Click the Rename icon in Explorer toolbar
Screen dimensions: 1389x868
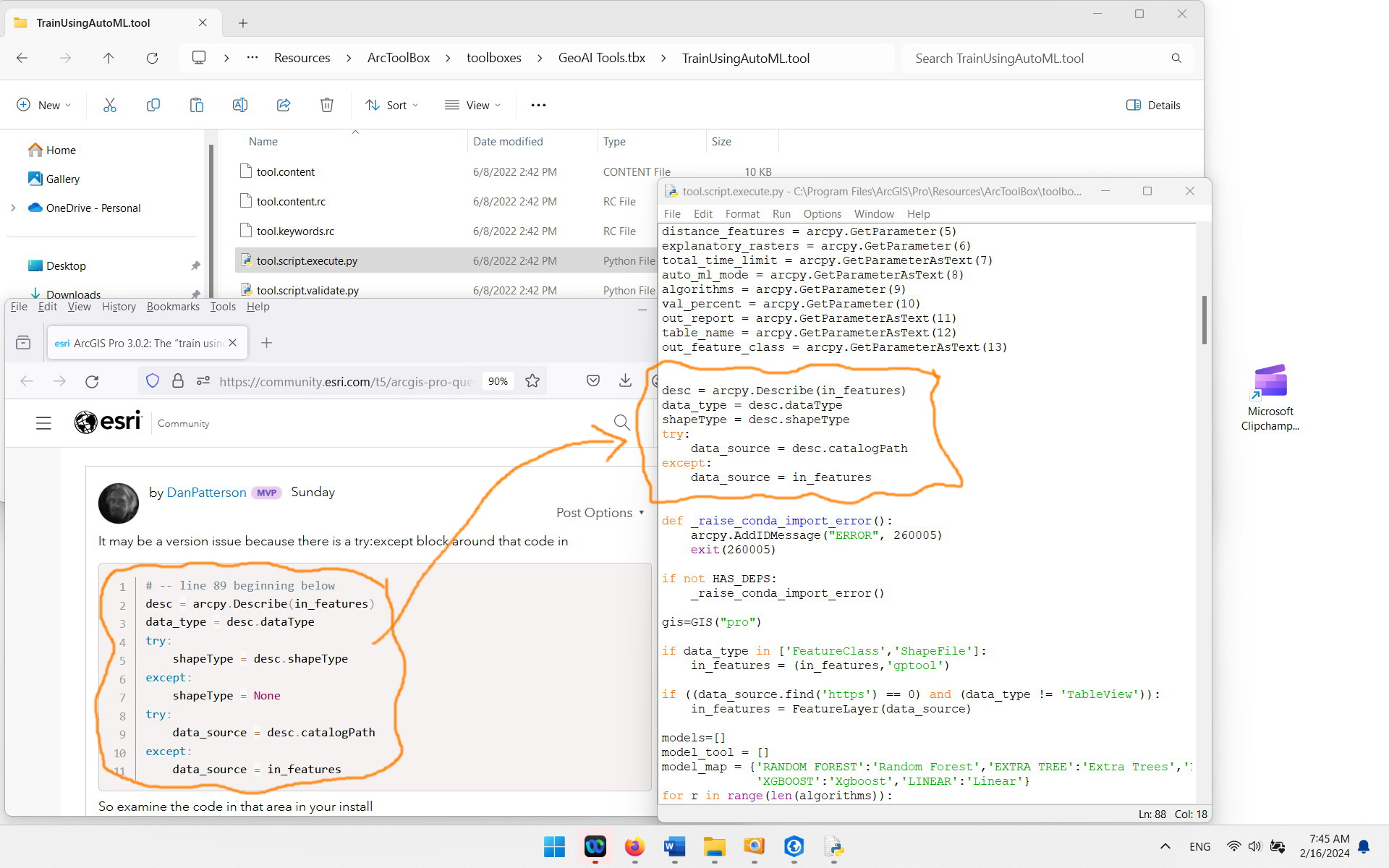coord(240,105)
